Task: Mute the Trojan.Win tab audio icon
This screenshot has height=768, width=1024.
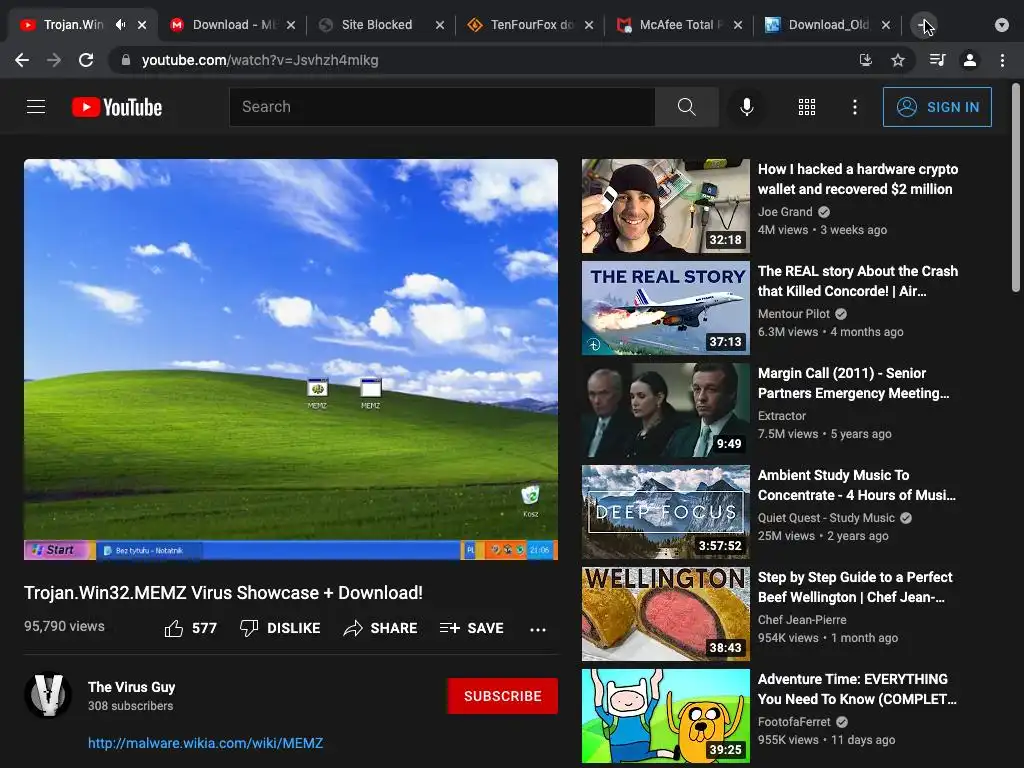Action: click(121, 25)
